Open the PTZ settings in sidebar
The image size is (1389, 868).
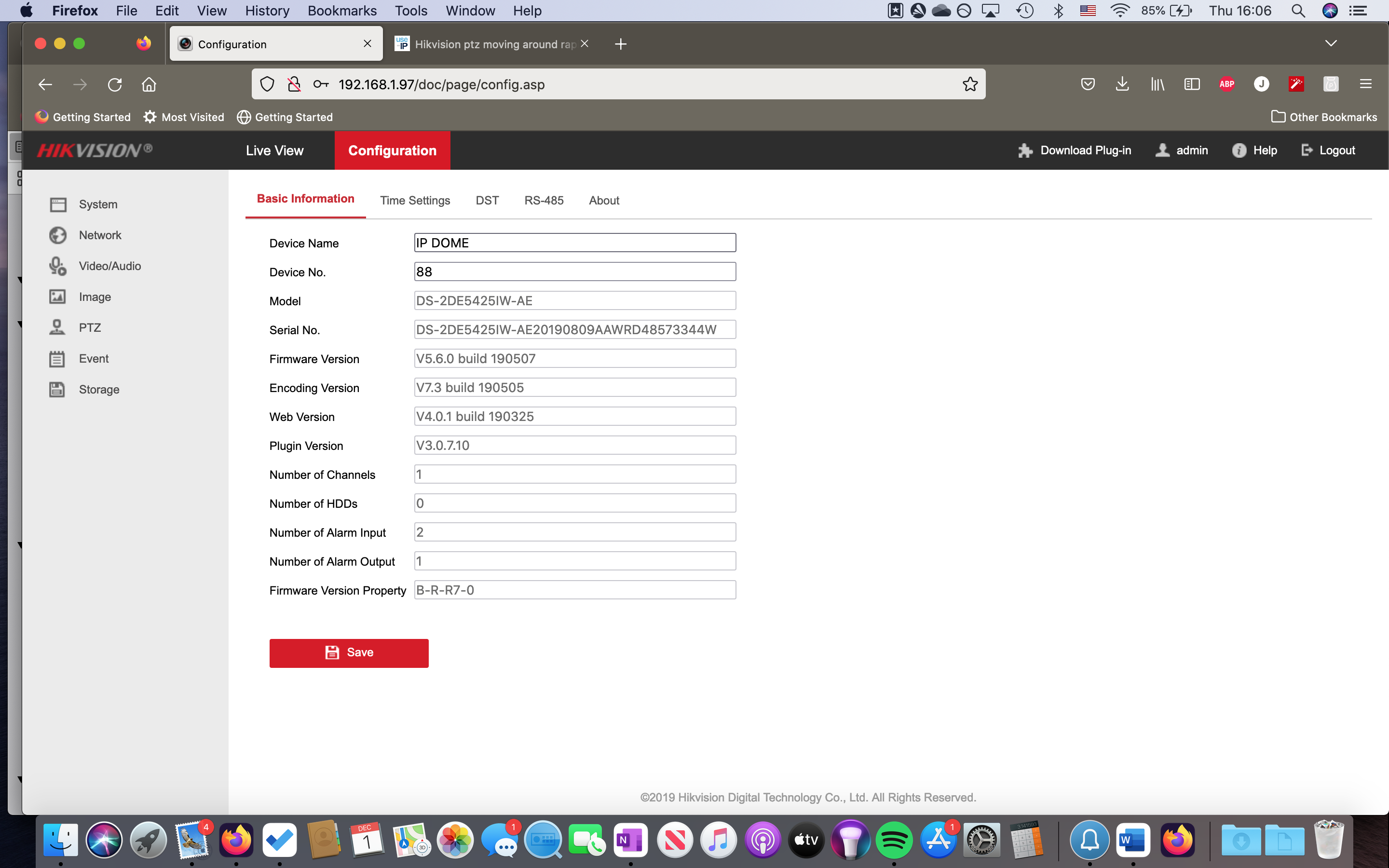pyautogui.click(x=89, y=328)
